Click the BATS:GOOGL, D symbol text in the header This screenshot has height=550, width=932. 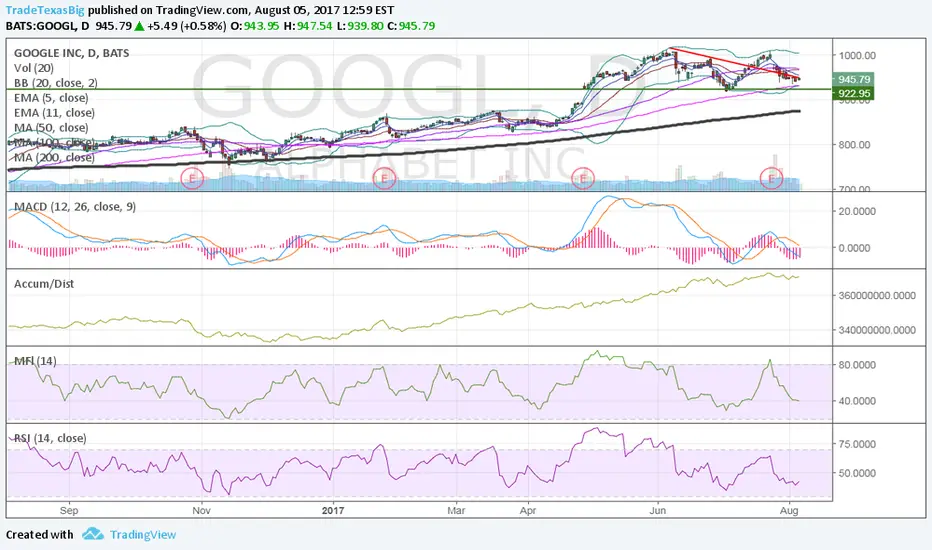click(x=48, y=26)
